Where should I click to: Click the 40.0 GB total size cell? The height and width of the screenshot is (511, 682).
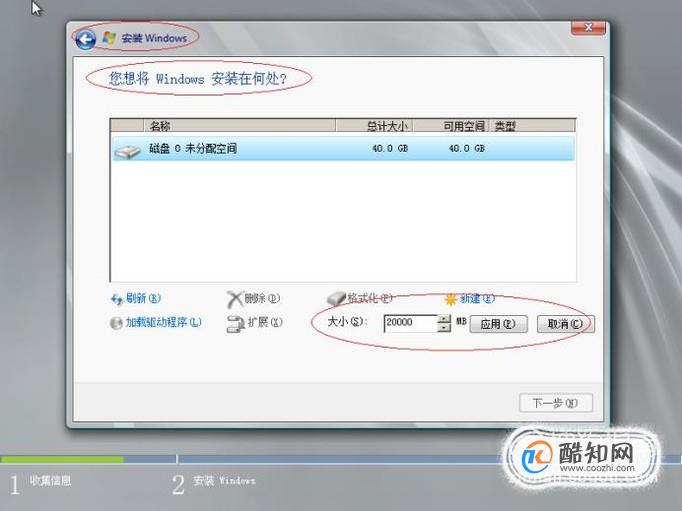(x=390, y=148)
